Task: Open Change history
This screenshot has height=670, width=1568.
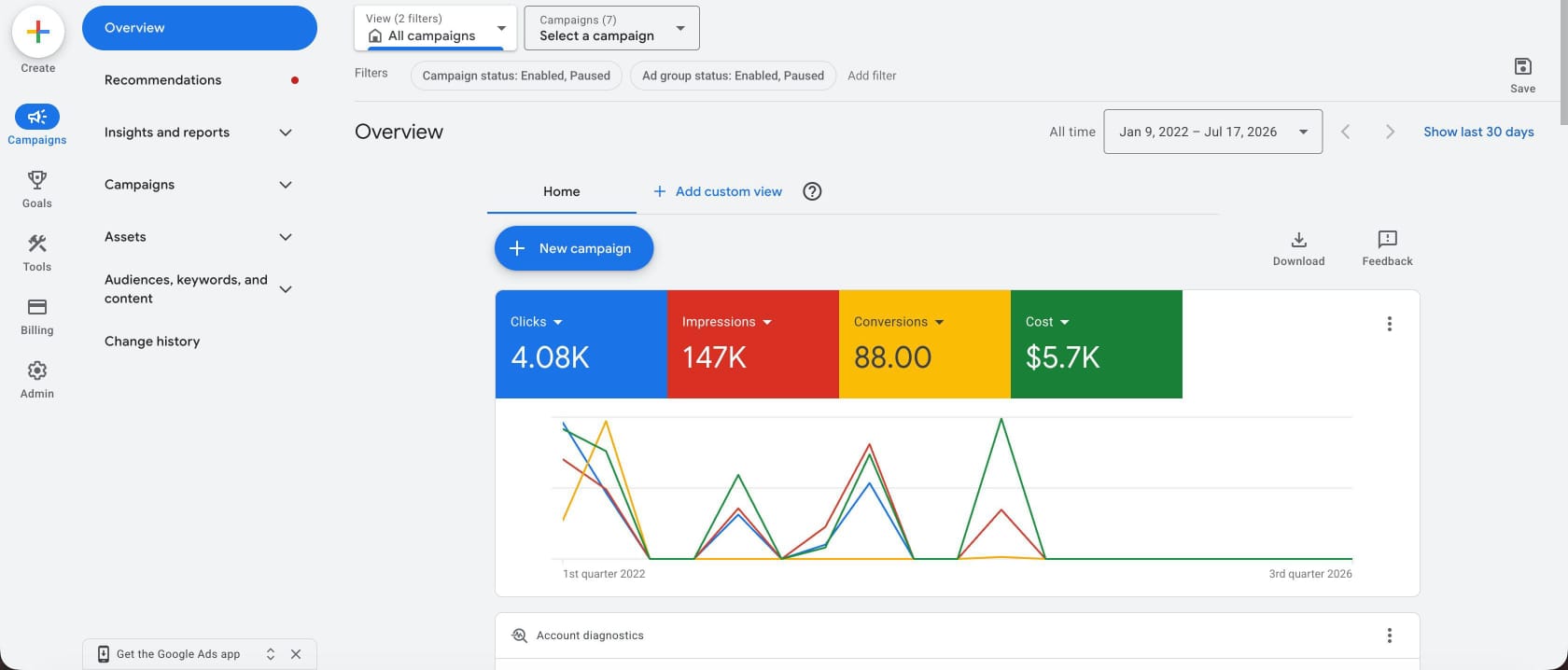Action: (152, 342)
